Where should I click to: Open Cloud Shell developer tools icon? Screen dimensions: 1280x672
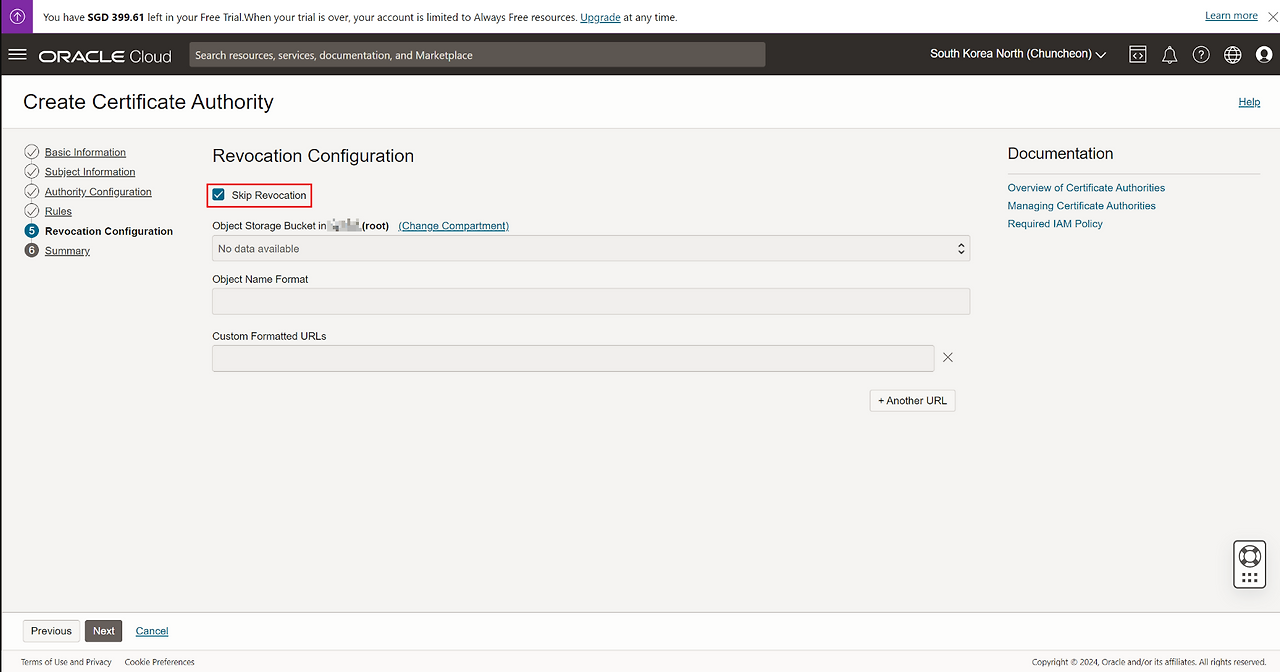(x=1138, y=55)
